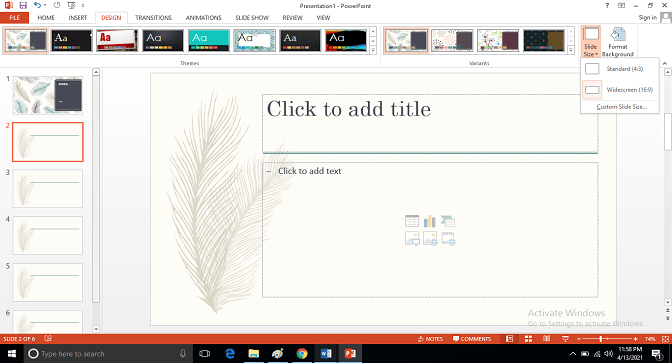
Task: Switch to Reading View
Action: click(x=546, y=339)
